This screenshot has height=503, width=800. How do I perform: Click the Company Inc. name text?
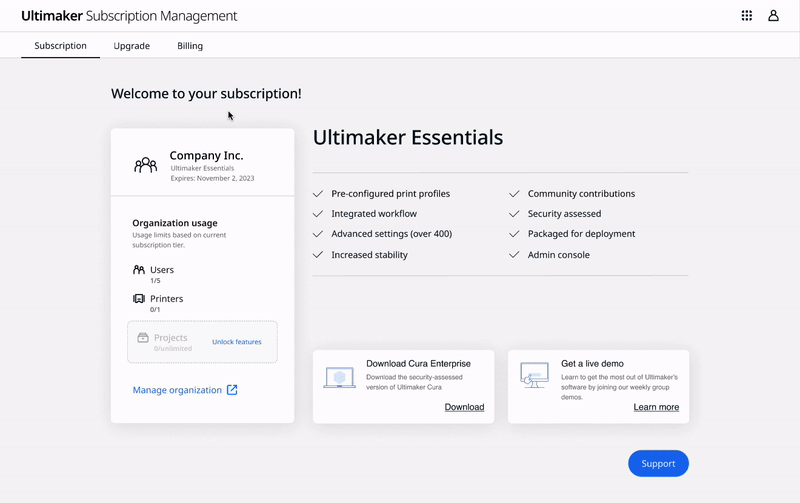(x=206, y=155)
